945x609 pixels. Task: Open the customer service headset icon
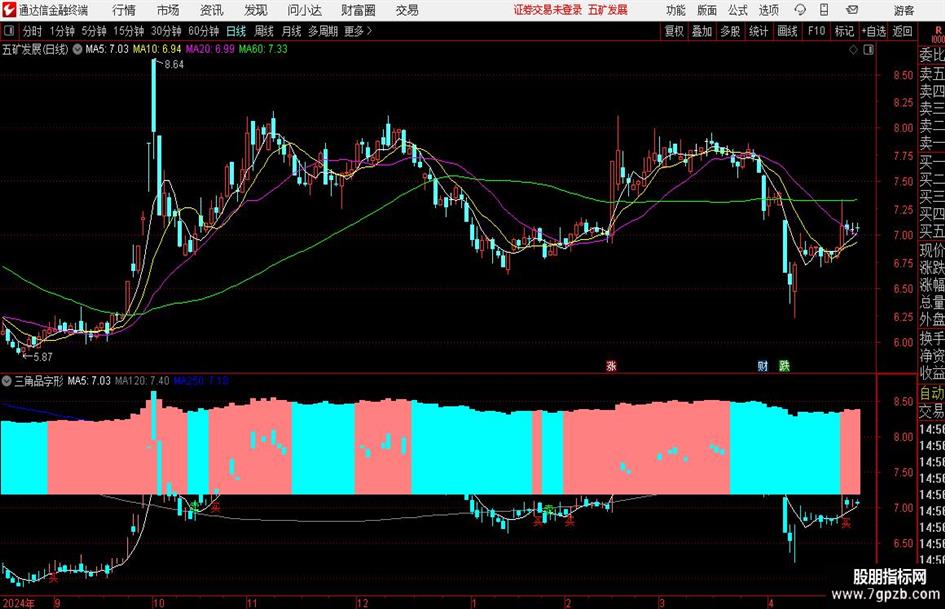[800, 10]
